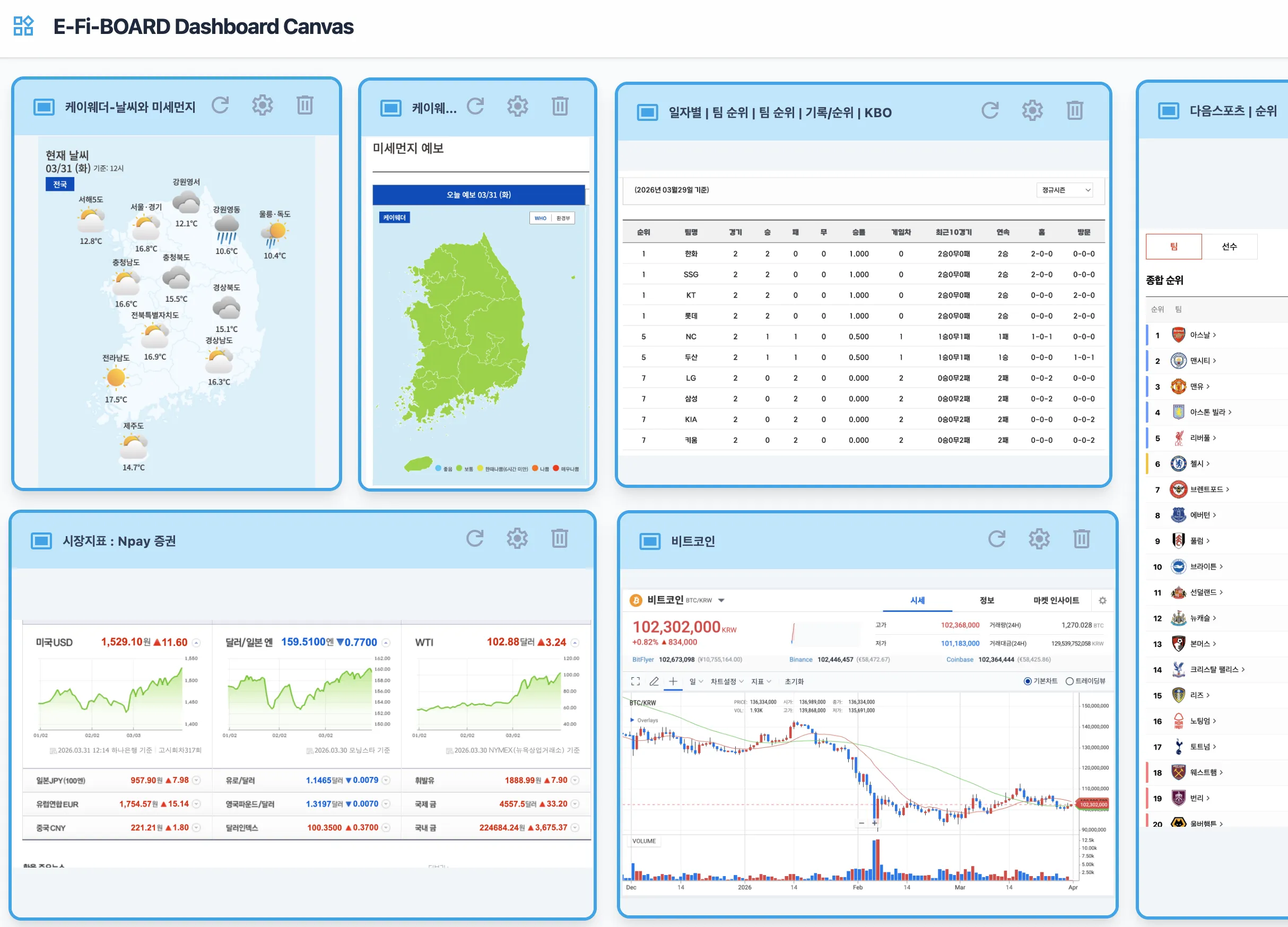
Task: Expand the WTI oil price chart arrow
Action: click(575, 643)
